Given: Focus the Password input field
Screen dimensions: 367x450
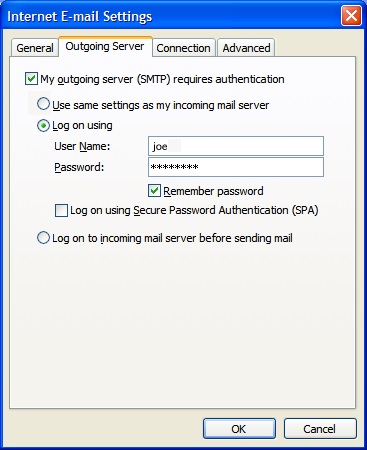Looking at the screenshot, I should tap(236, 167).
